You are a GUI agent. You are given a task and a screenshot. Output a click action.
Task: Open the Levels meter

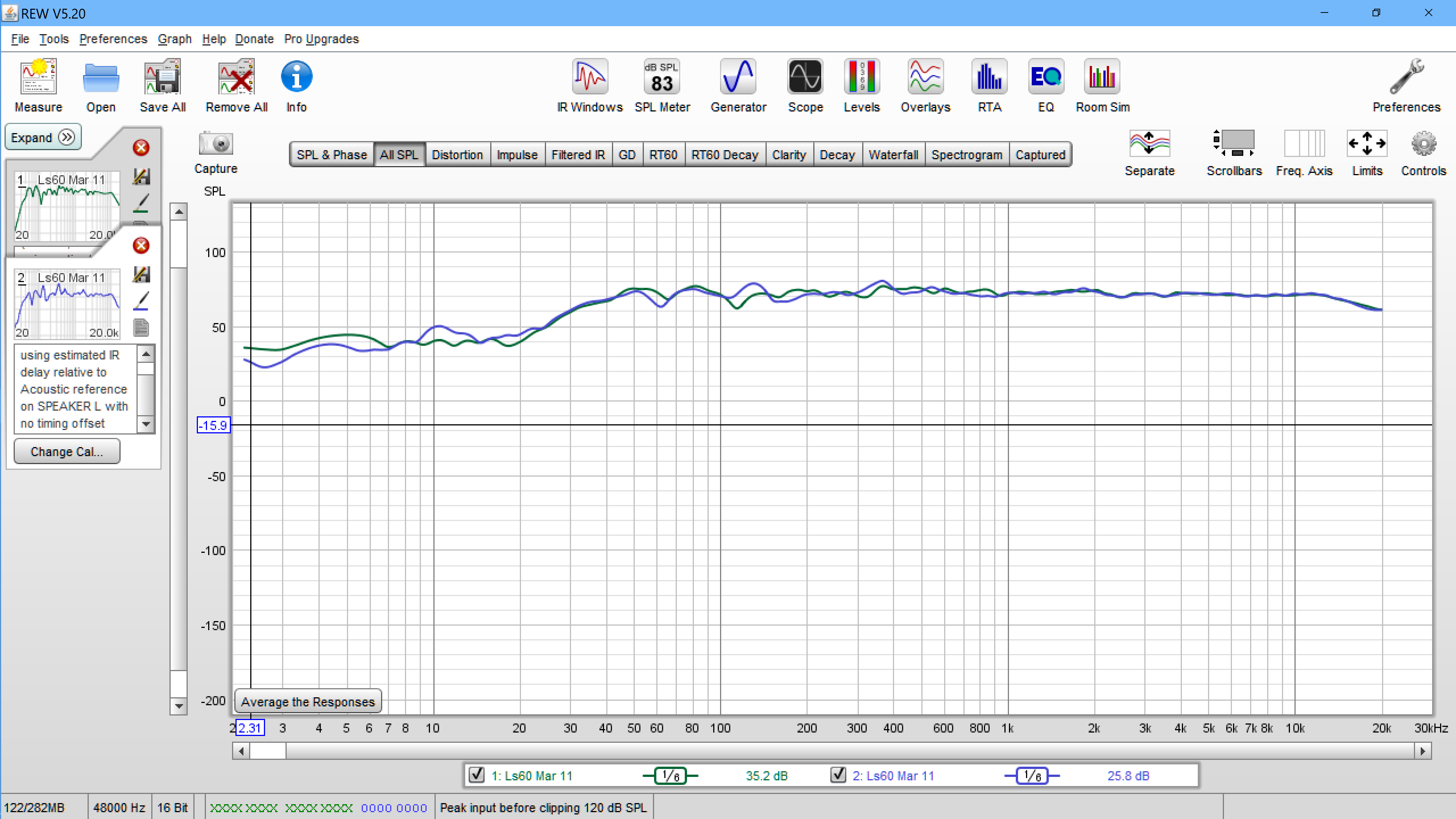point(862,77)
